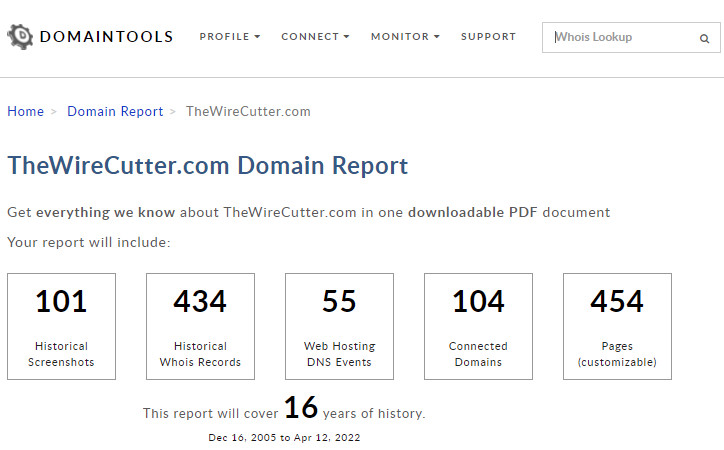Image resolution: width=724 pixels, height=450 pixels.
Task: Expand the MONITOR dropdown menu
Action: point(405,36)
